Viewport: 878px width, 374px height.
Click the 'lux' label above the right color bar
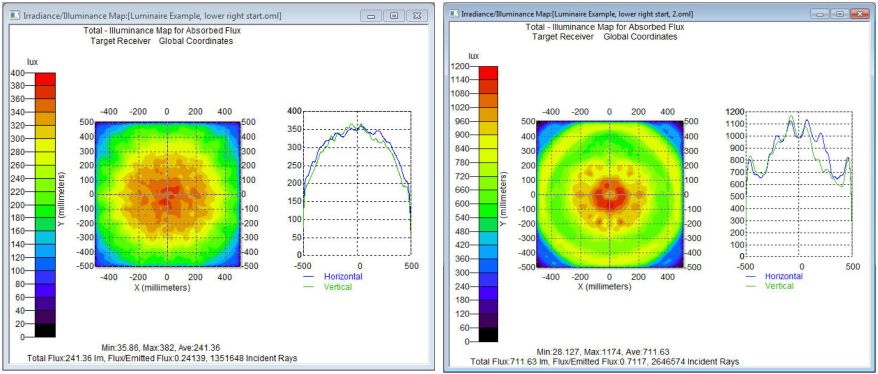coord(474,55)
